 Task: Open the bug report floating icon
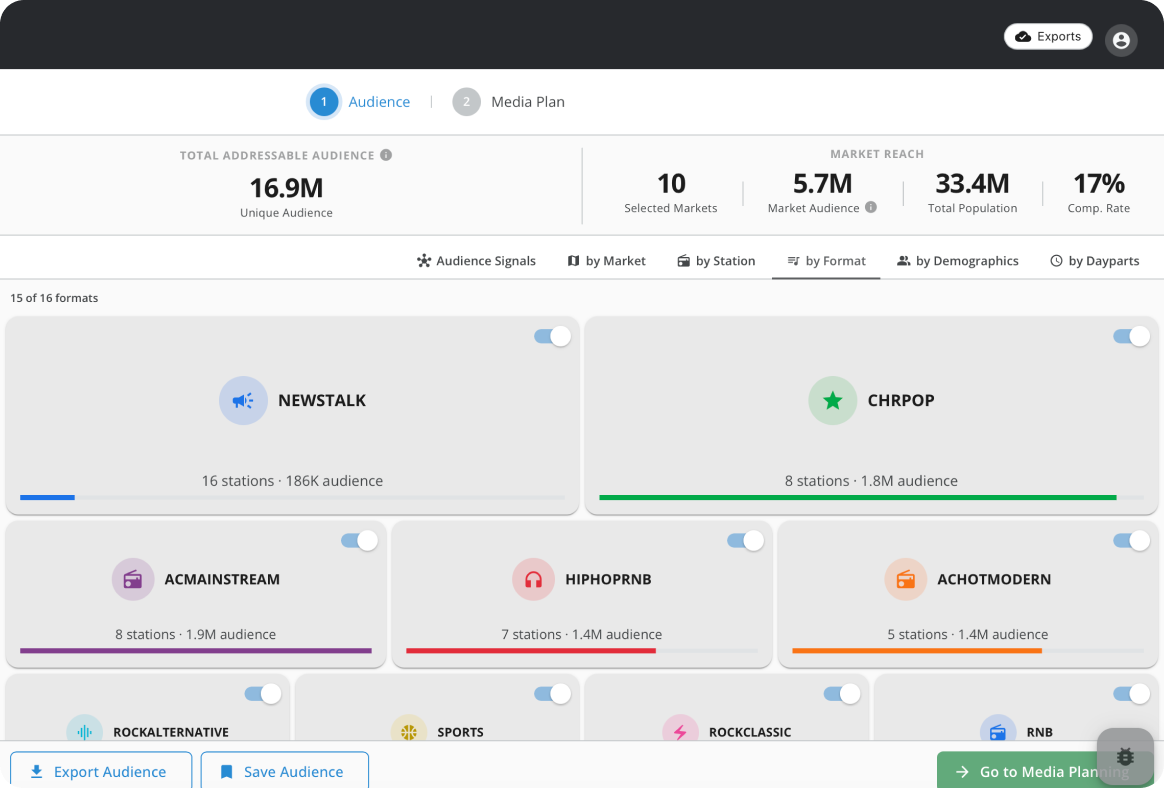pos(1125,756)
